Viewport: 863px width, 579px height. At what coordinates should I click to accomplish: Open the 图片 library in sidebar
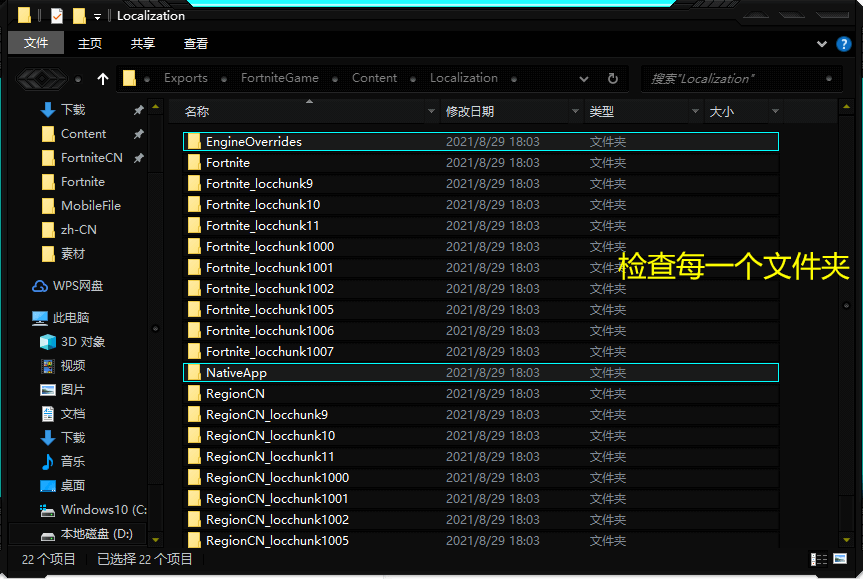click(x=64, y=390)
